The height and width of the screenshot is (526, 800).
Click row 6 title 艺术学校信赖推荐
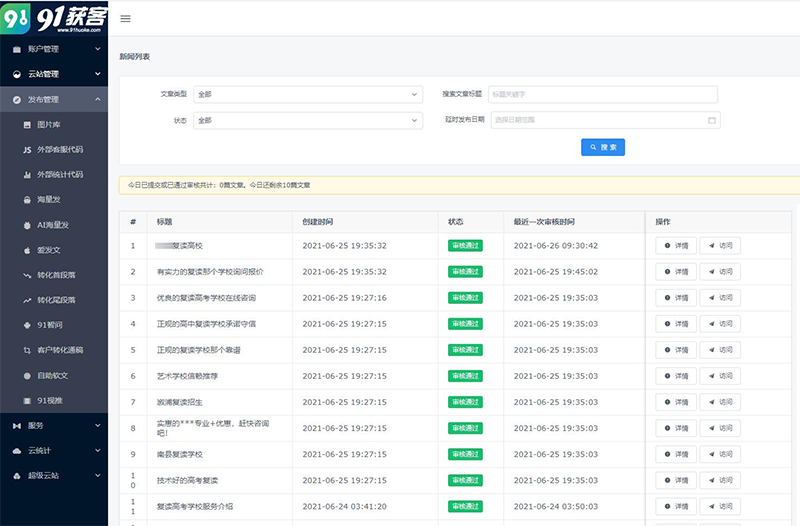pos(187,376)
